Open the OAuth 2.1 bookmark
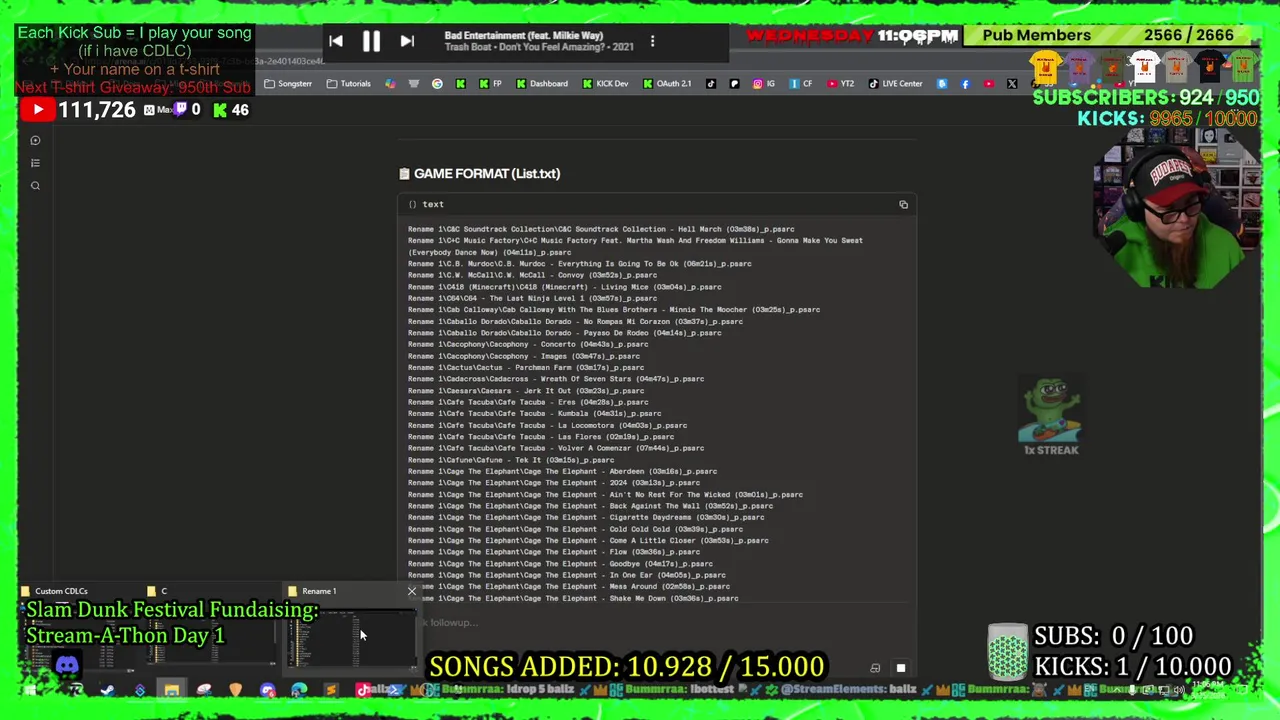Image resolution: width=1280 pixels, height=720 pixels. (667, 84)
